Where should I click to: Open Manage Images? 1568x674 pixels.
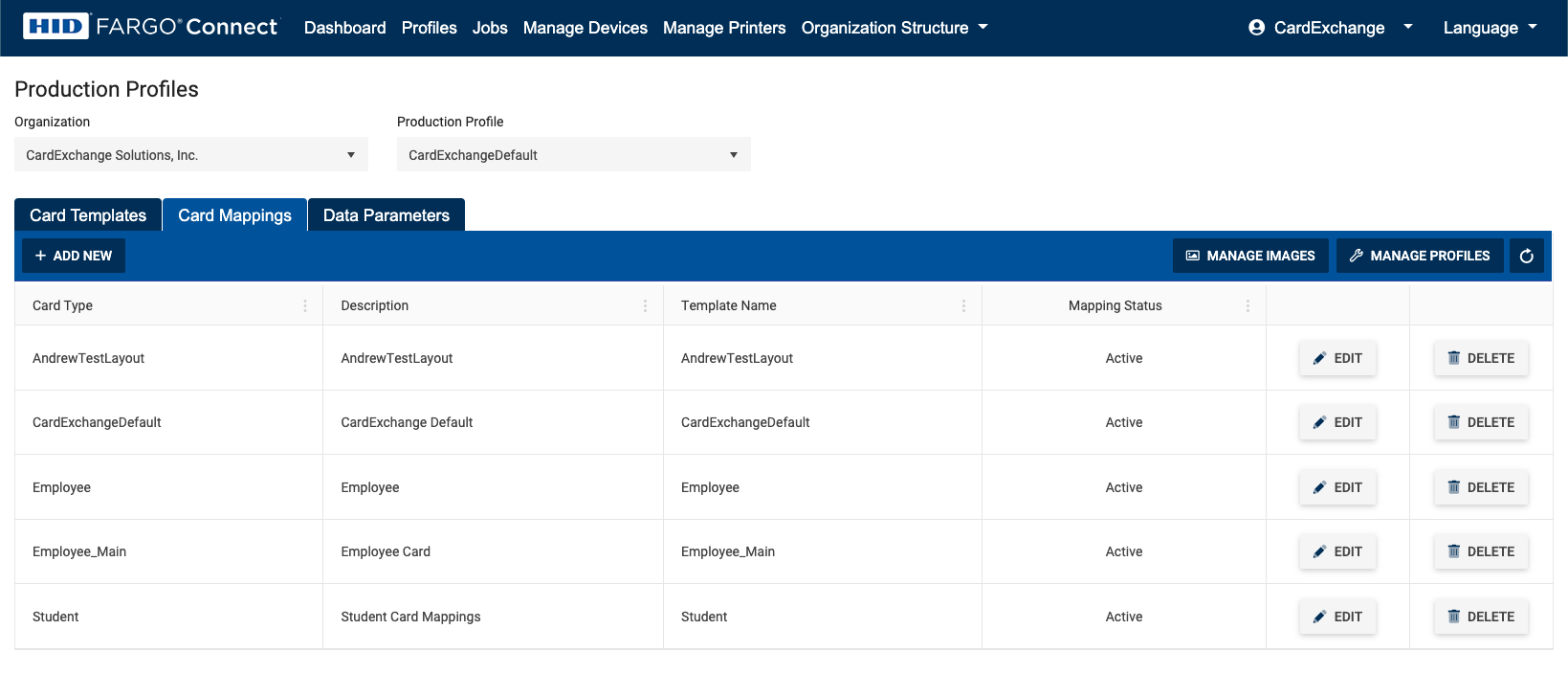point(1250,256)
